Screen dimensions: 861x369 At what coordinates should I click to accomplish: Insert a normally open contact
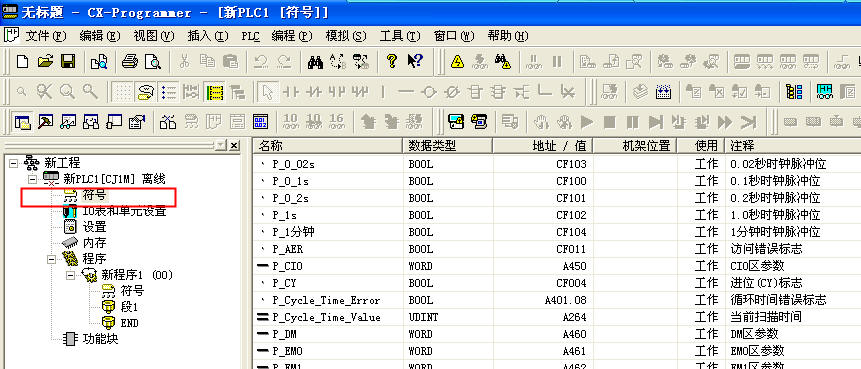(x=290, y=92)
